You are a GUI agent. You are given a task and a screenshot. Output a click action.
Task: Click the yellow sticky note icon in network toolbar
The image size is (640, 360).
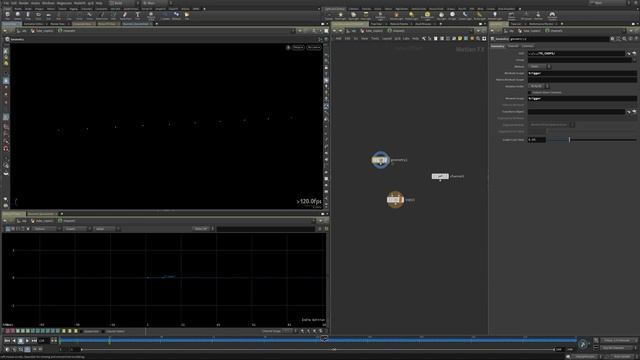460,38
